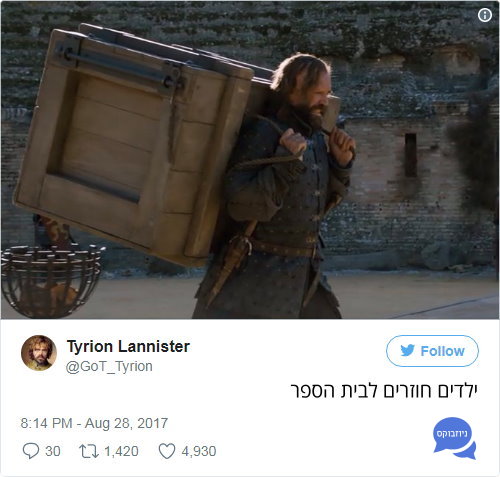Screen dimensions: 500x477
Task: Click the reply count 30
Action: (53, 451)
